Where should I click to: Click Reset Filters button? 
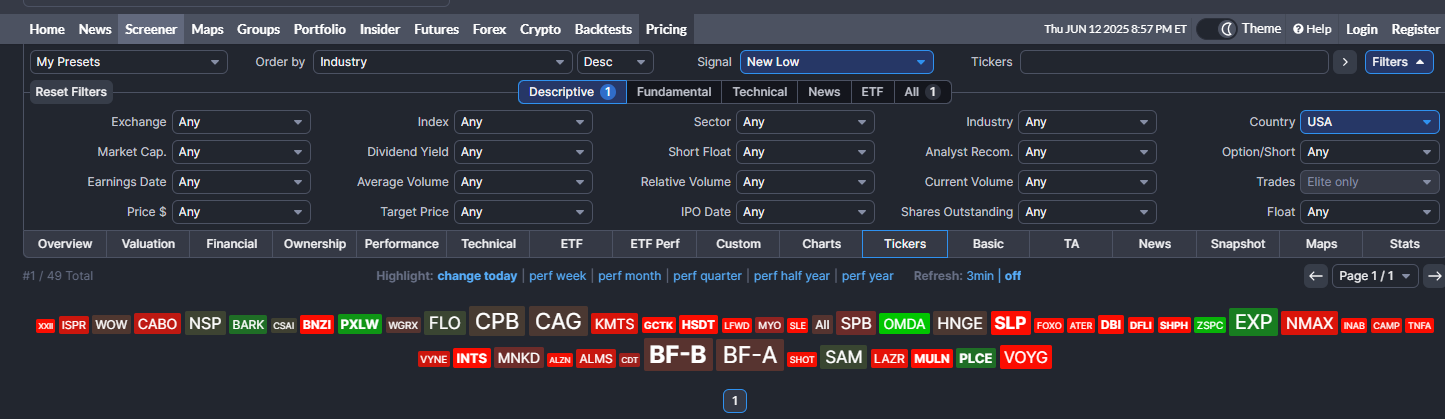pos(71,92)
